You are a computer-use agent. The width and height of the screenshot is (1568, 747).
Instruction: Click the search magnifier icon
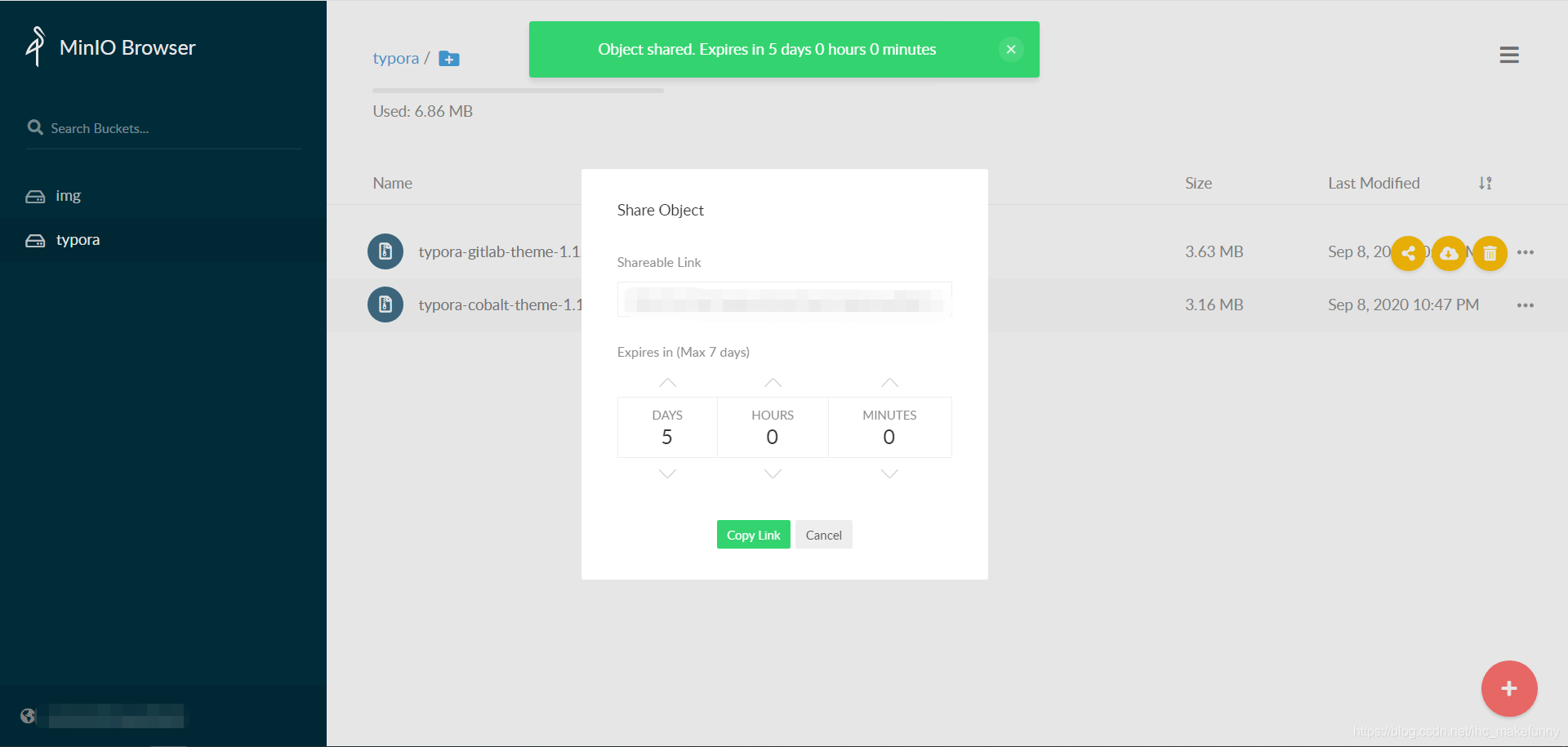[35, 127]
